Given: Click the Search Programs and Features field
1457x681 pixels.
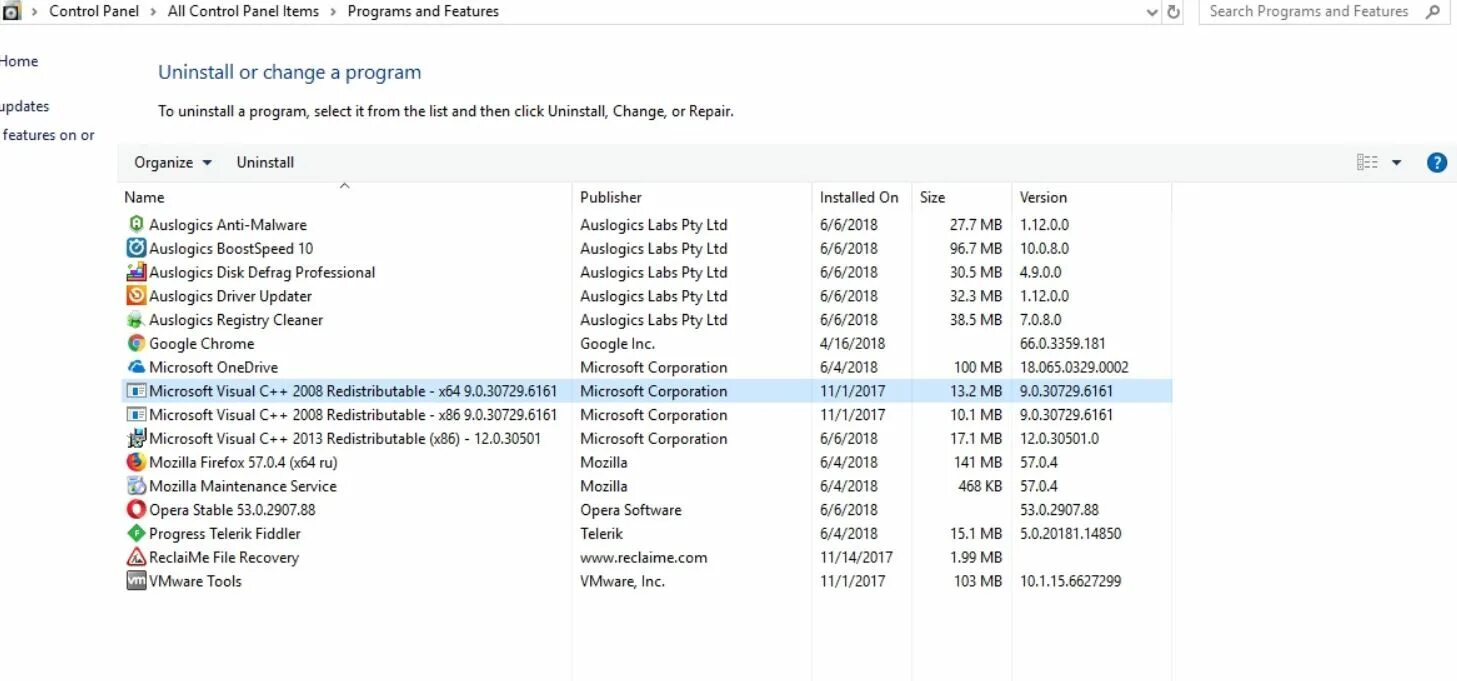Looking at the screenshot, I should coord(1323,12).
